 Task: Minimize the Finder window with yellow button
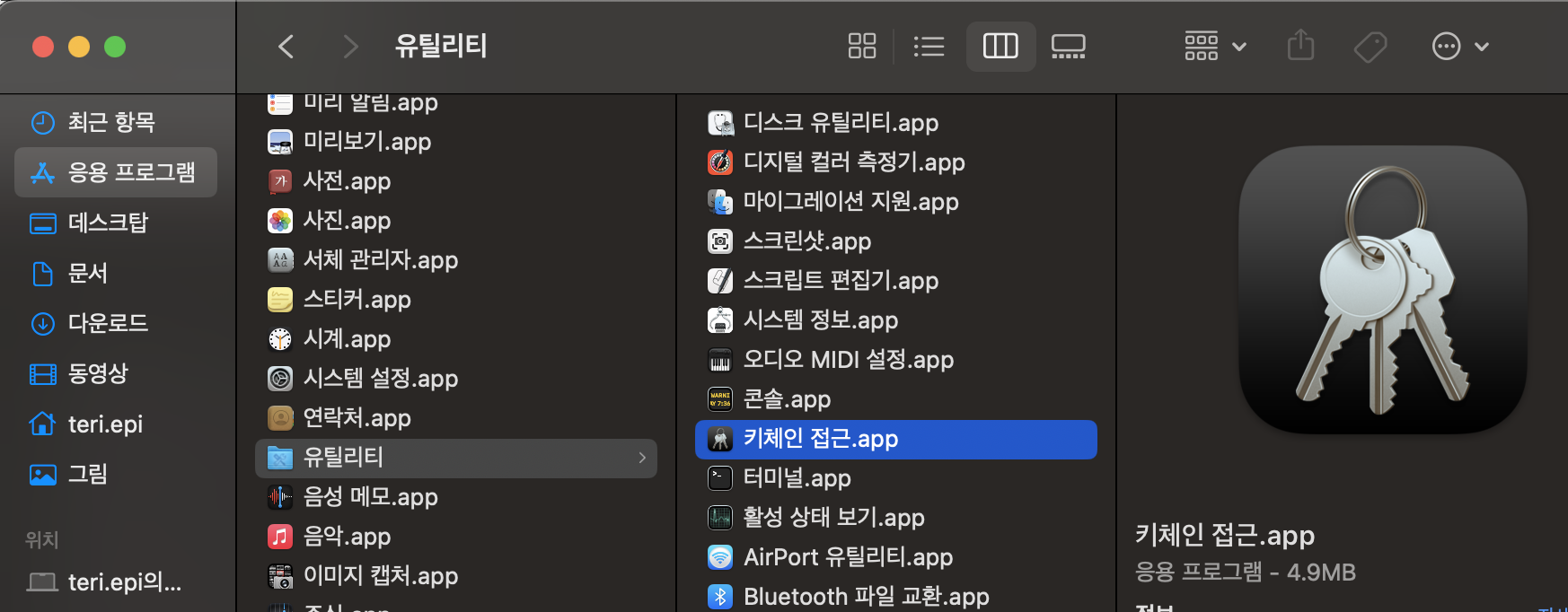coord(79,47)
